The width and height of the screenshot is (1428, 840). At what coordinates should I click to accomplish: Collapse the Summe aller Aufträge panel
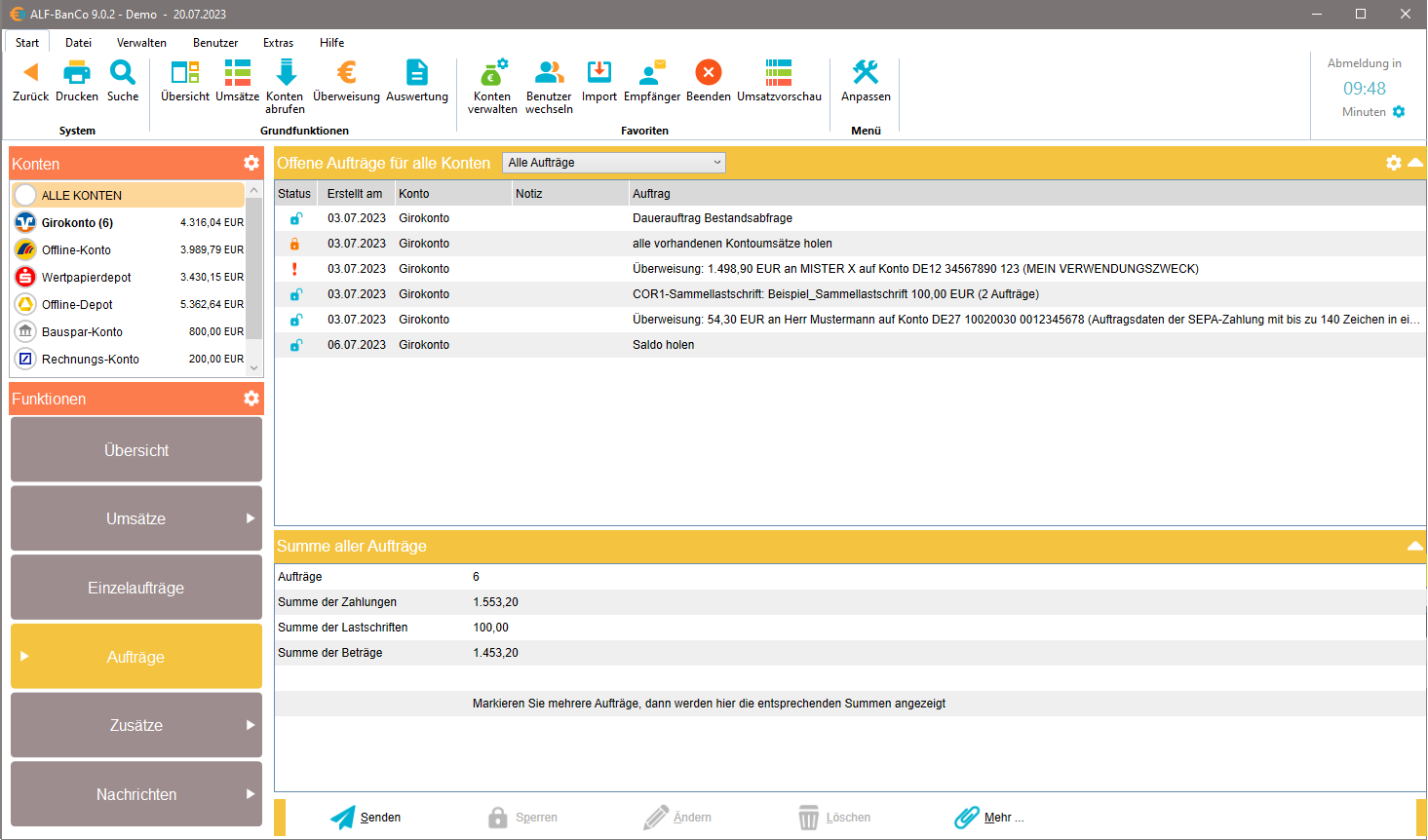point(1415,546)
